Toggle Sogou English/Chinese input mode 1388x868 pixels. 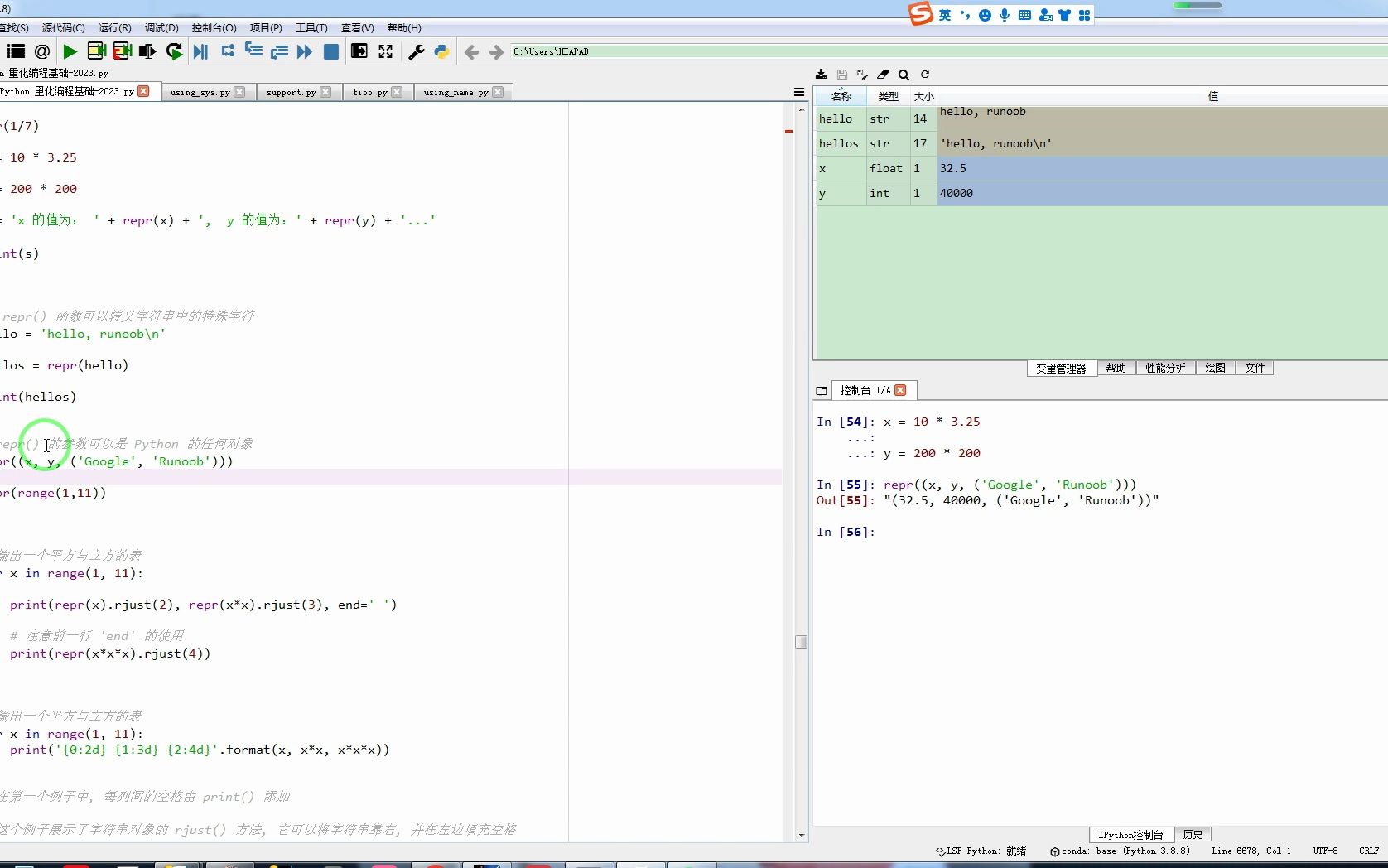(x=945, y=15)
